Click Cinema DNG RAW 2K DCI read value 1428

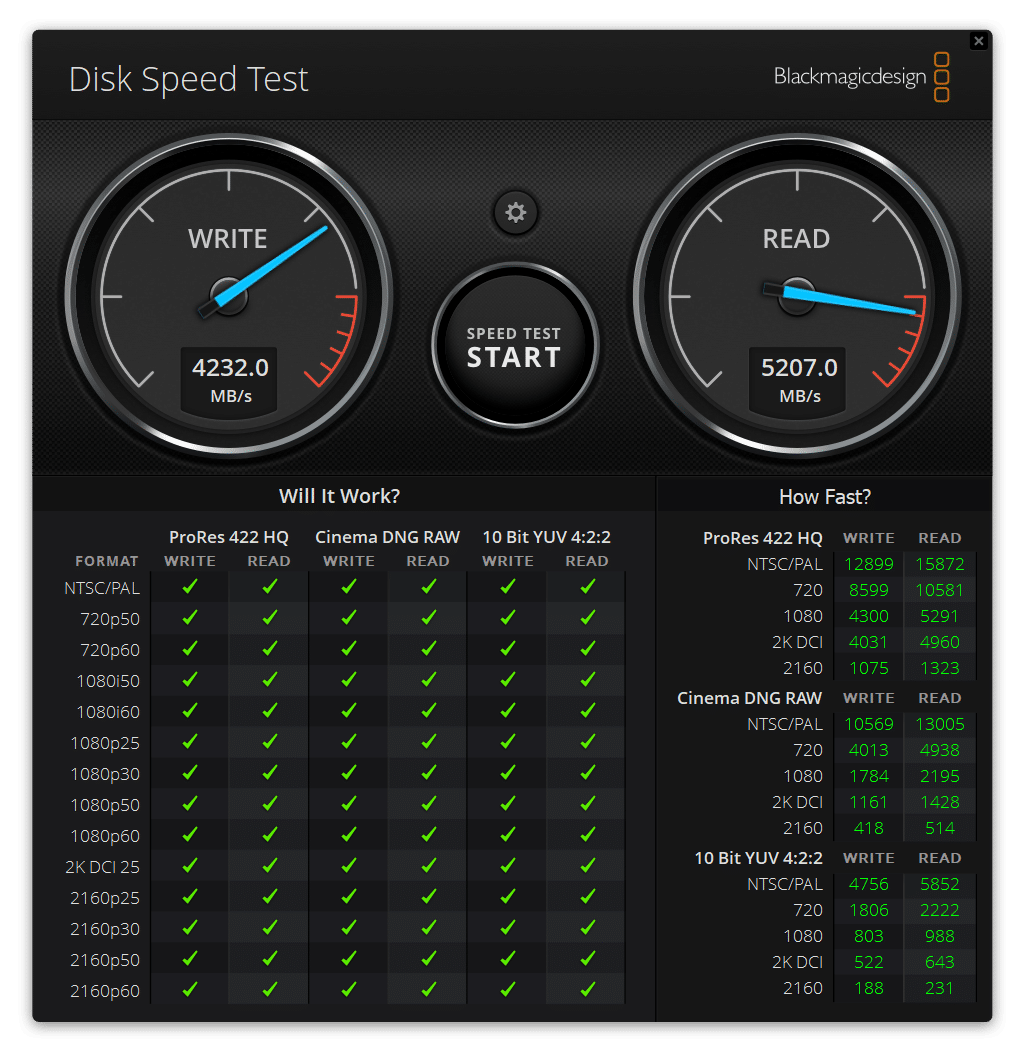tap(939, 802)
